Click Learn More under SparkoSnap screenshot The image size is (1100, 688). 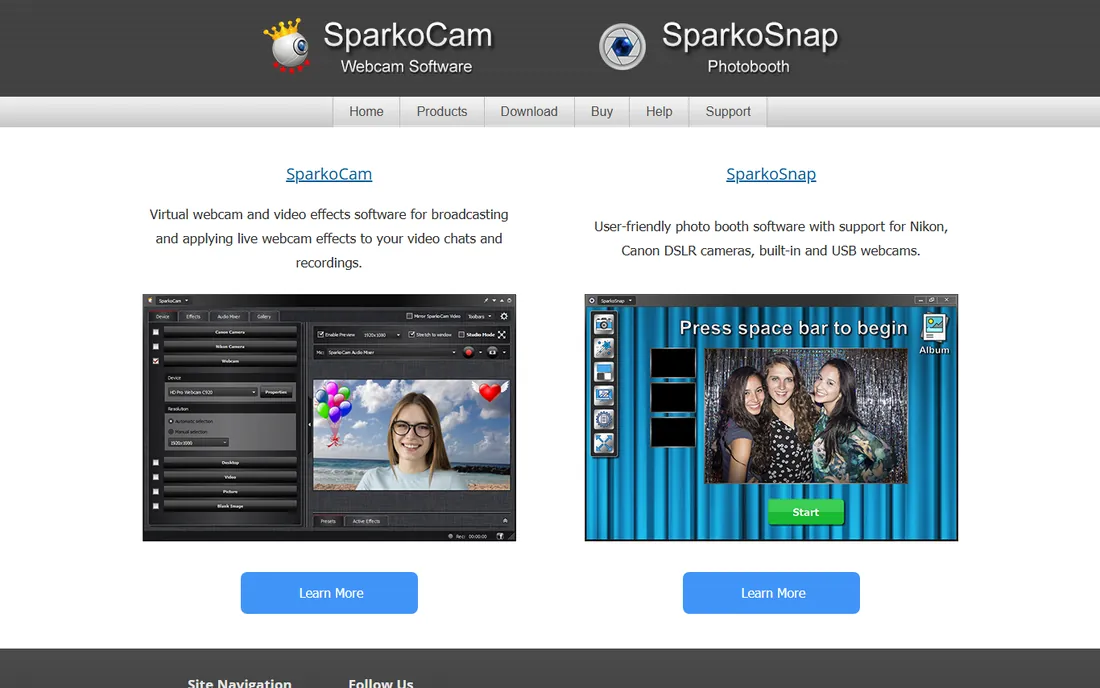click(x=771, y=593)
